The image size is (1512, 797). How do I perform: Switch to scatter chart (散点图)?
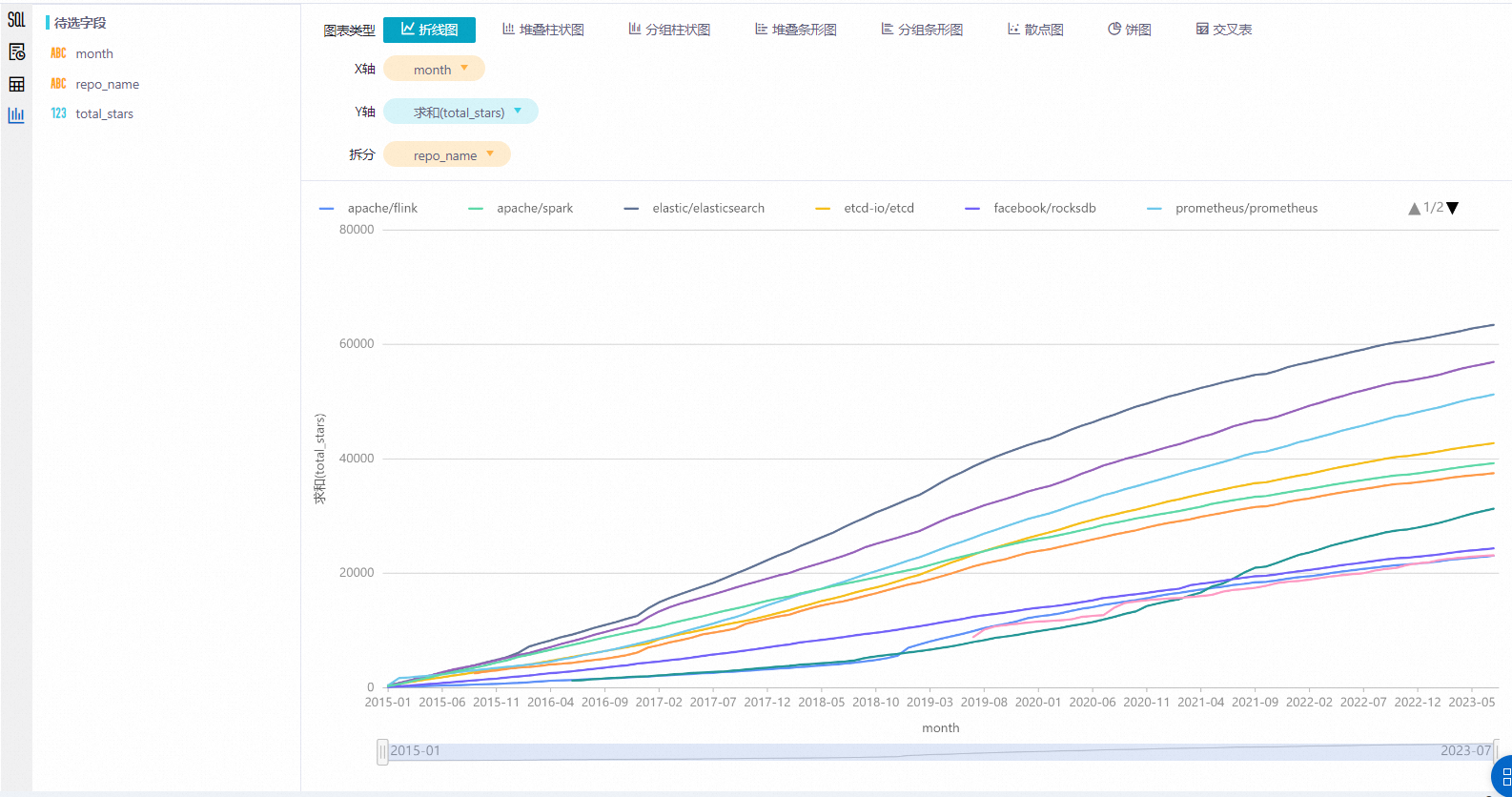(x=1035, y=30)
